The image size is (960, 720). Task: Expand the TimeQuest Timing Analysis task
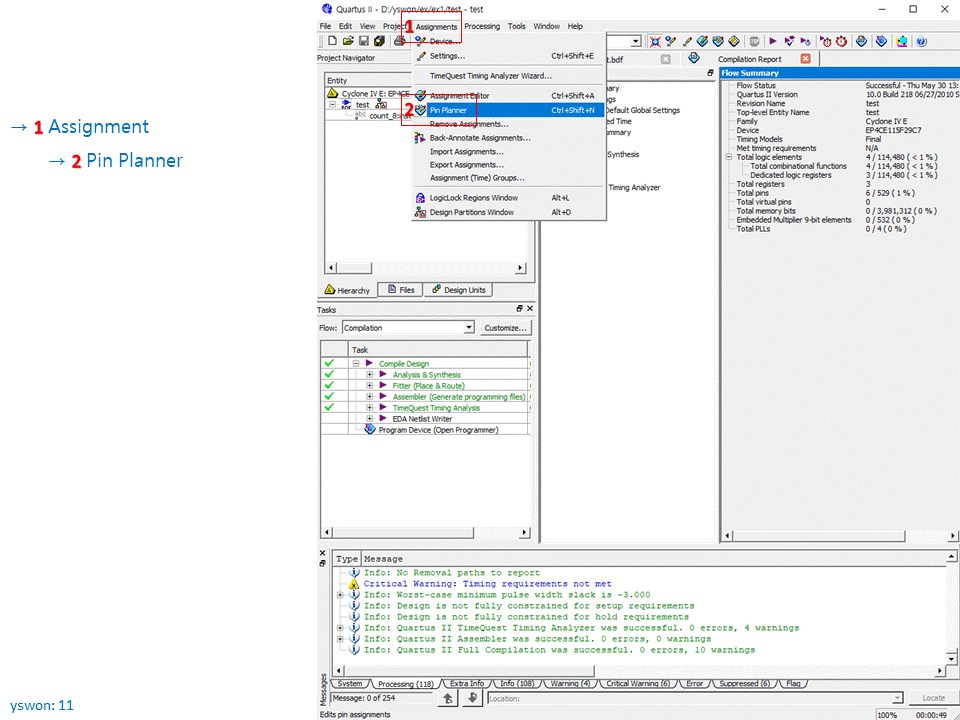click(x=369, y=408)
